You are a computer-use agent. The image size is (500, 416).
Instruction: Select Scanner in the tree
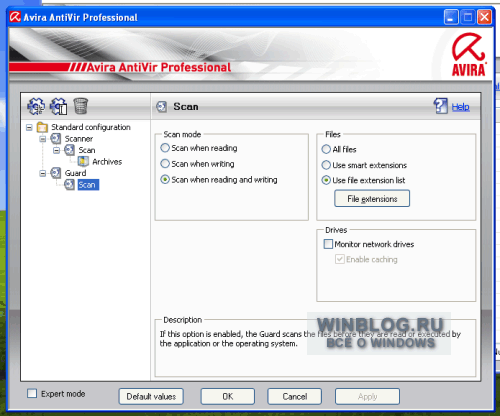pyautogui.click(x=79, y=139)
